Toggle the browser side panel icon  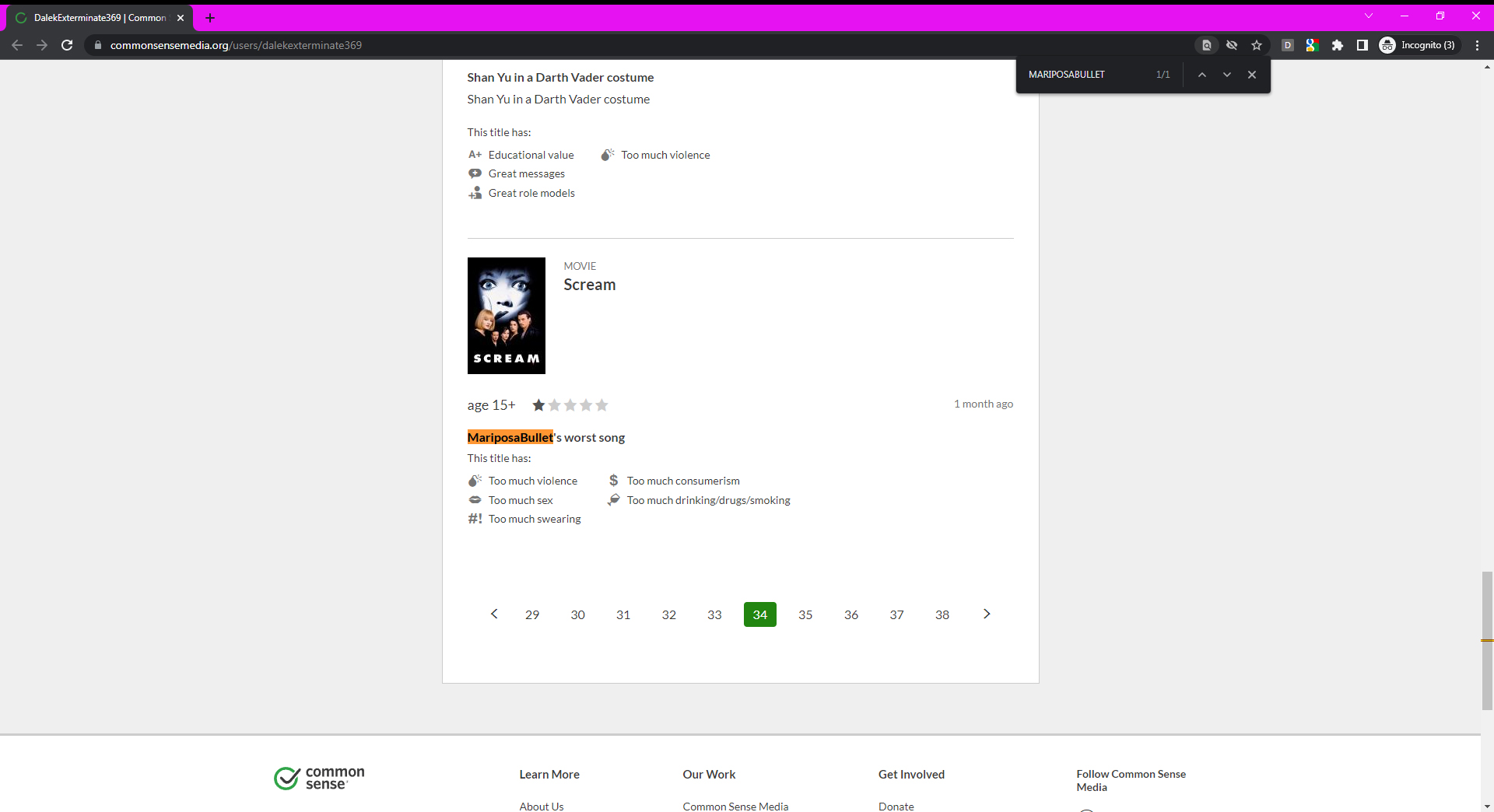[x=1362, y=45]
